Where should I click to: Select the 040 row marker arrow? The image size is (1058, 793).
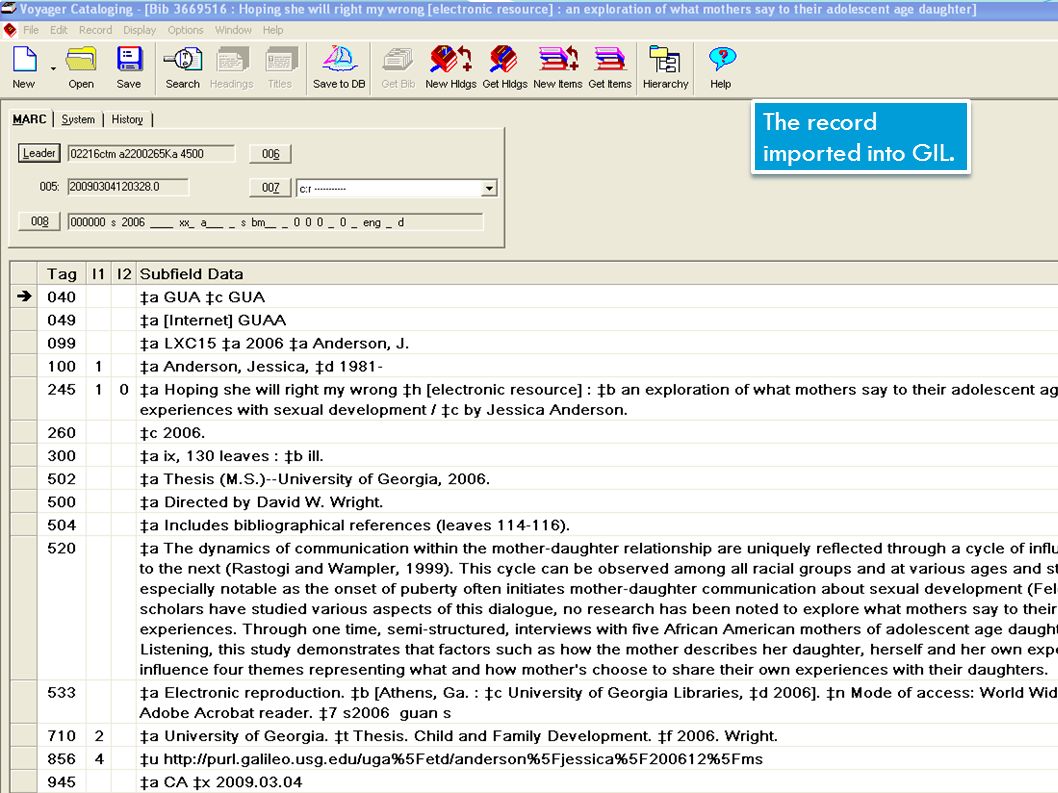pyautogui.click(x=24, y=296)
